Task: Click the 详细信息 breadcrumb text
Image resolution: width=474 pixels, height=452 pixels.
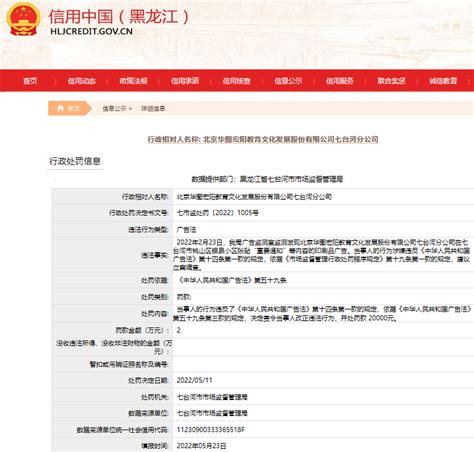Action: pos(153,108)
